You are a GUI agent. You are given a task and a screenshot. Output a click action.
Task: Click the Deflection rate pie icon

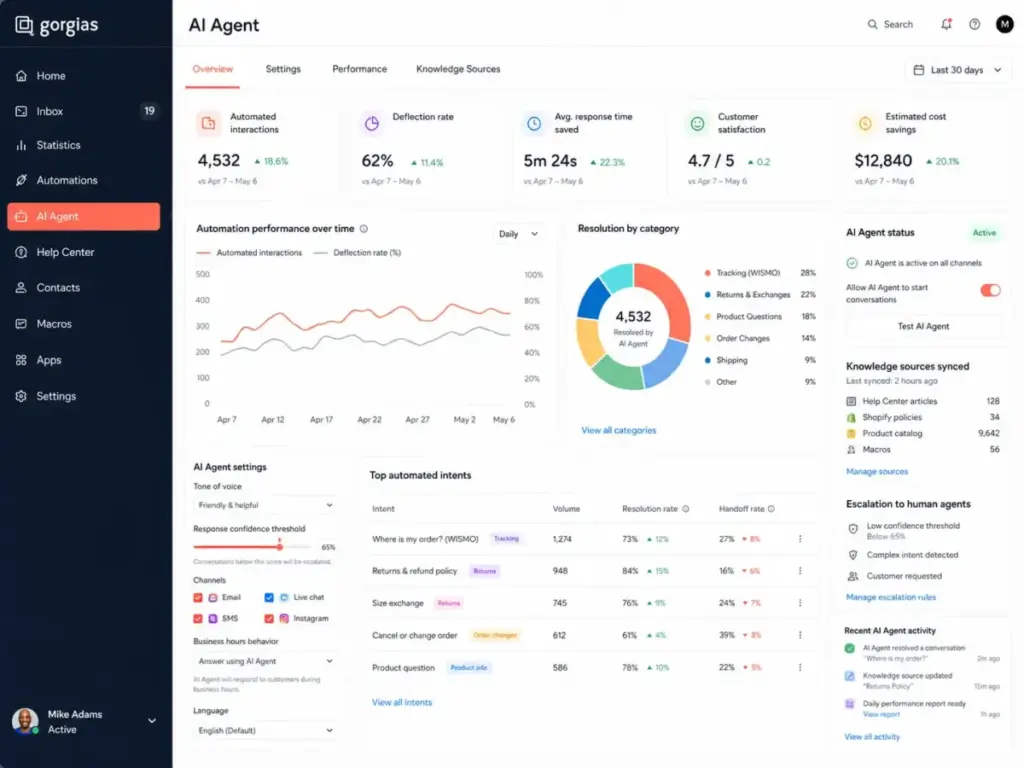(372, 123)
